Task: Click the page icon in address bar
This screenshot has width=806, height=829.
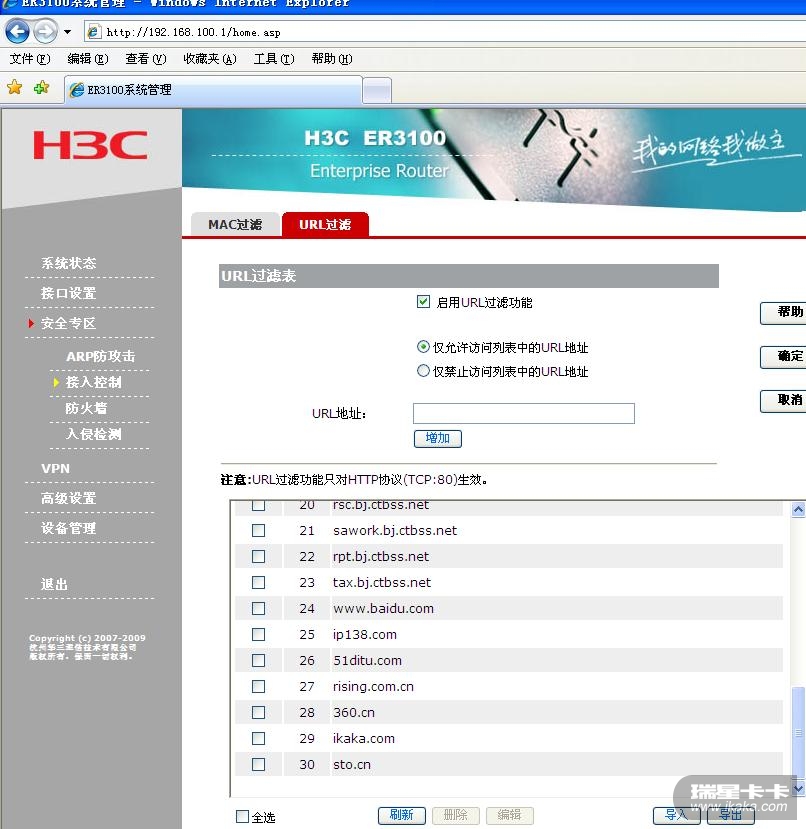Action: point(94,32)
